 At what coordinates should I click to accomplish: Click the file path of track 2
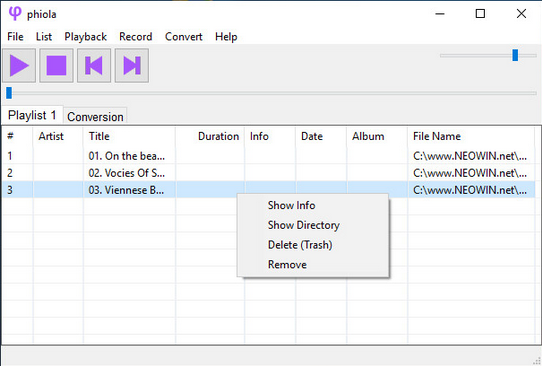pos(470,173)
